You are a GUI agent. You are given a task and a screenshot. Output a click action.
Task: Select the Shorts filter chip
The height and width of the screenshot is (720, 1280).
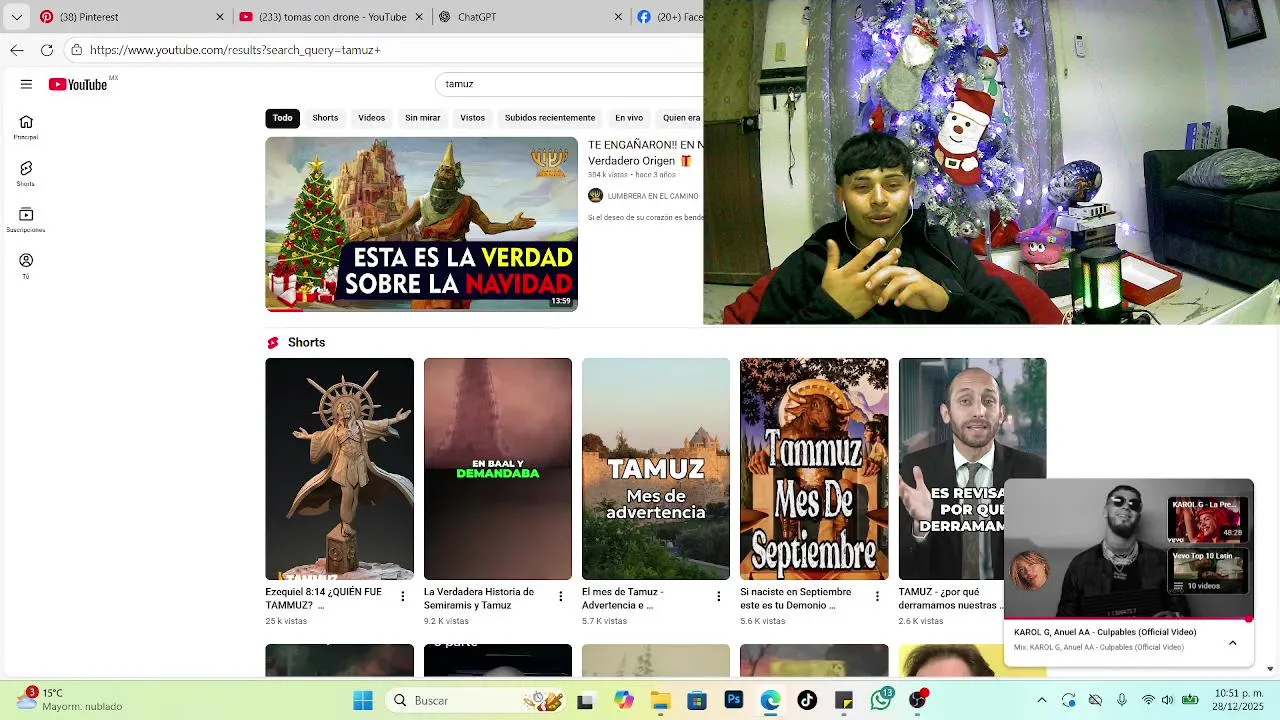tap(325, 118)
